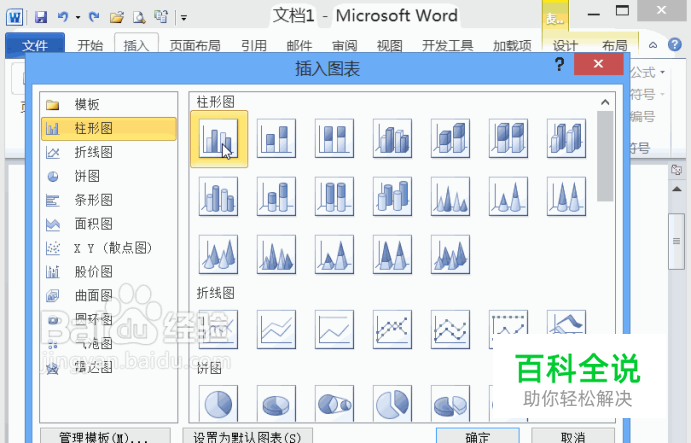691x443 pixels.
Task: Choose the 100% stacked line chart
Action: coord(334,329)
